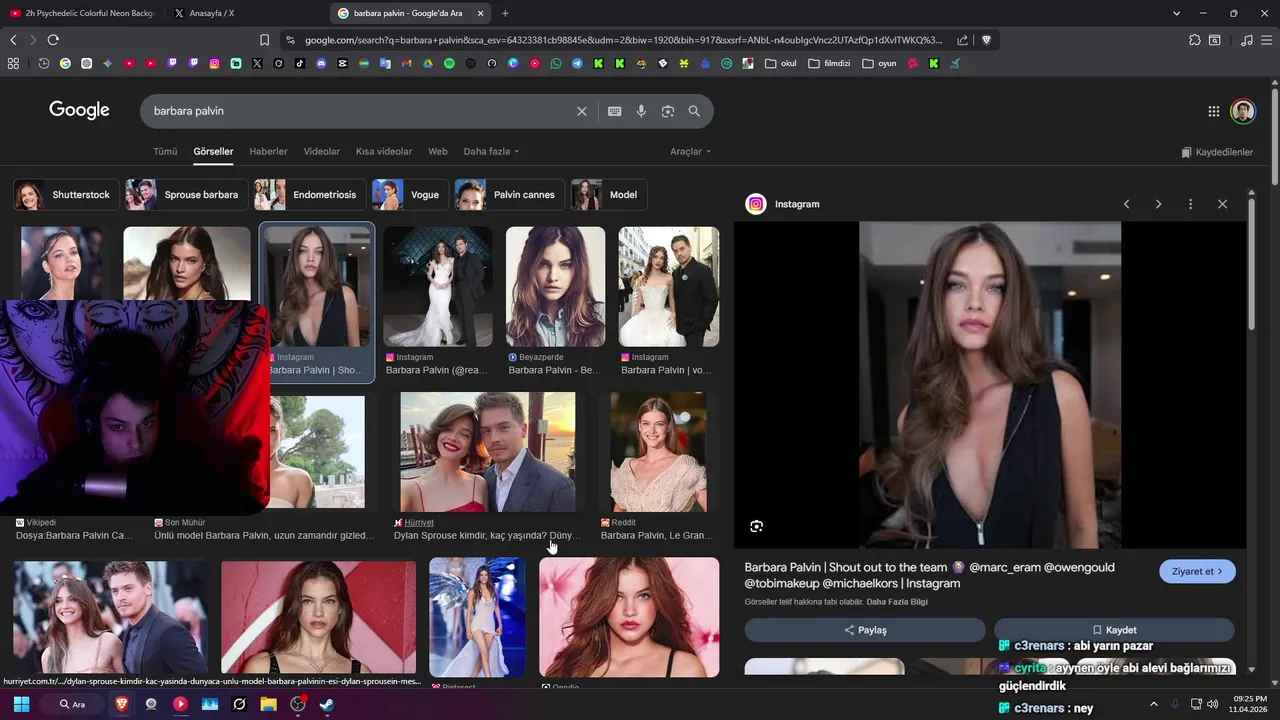Click the Brave Shields lion icon

986,40
